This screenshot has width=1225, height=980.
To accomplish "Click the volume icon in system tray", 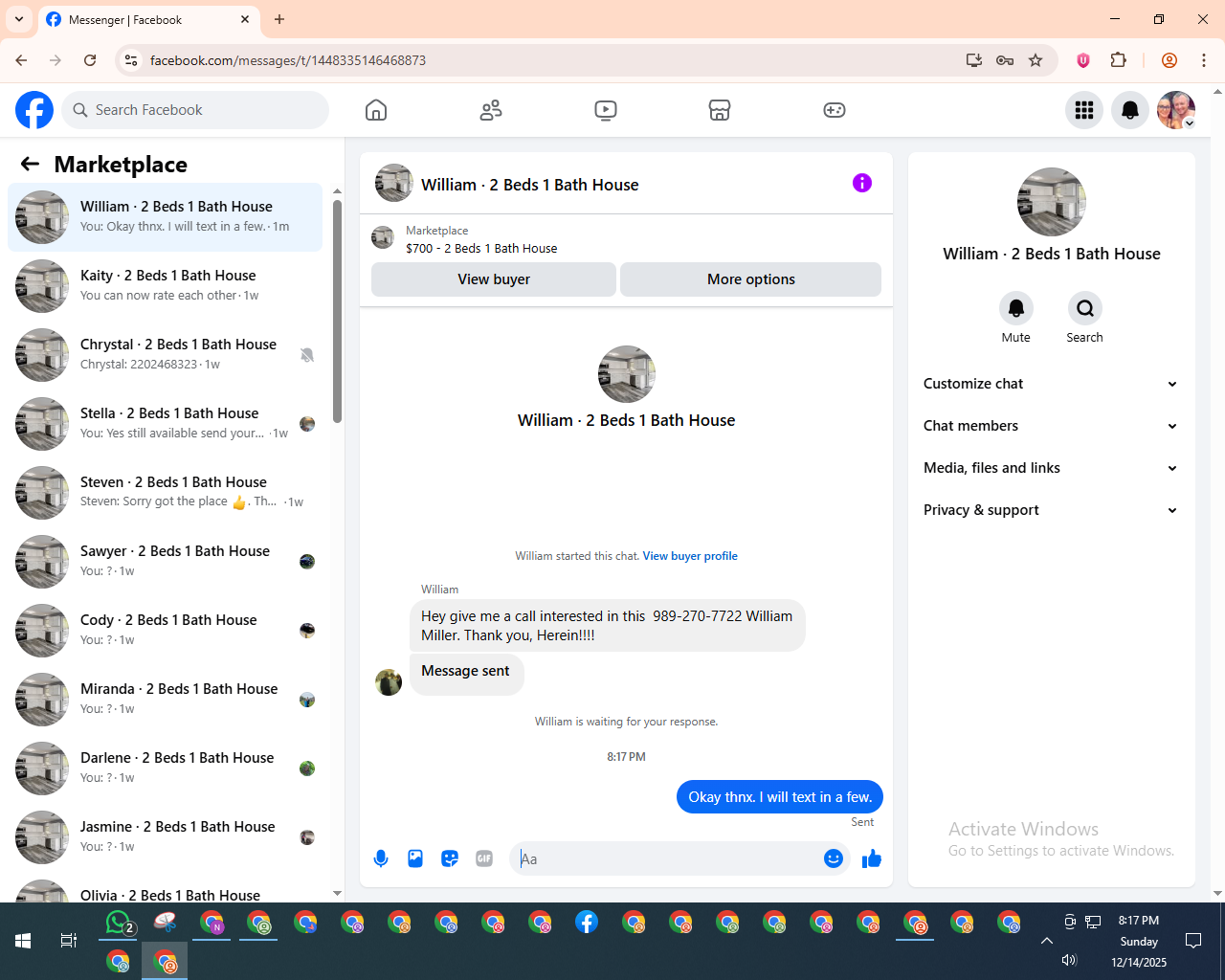I will tap(1069, 960).
